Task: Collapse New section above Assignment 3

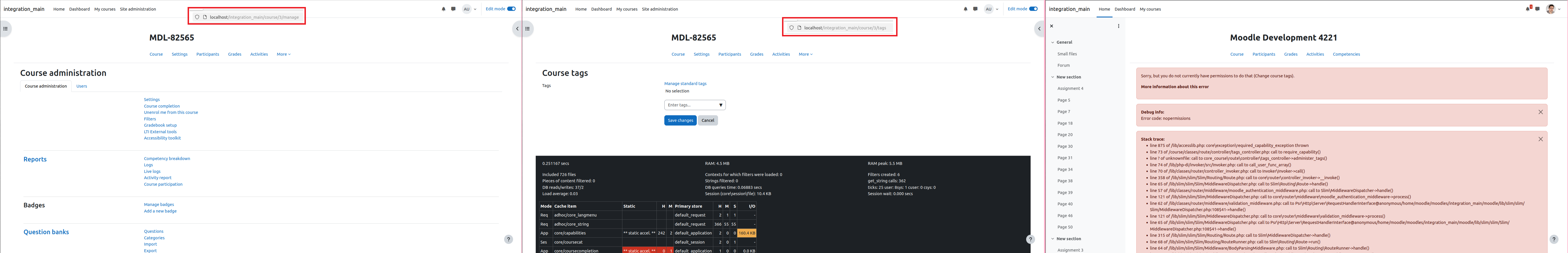Action: tap(1052, 238)
